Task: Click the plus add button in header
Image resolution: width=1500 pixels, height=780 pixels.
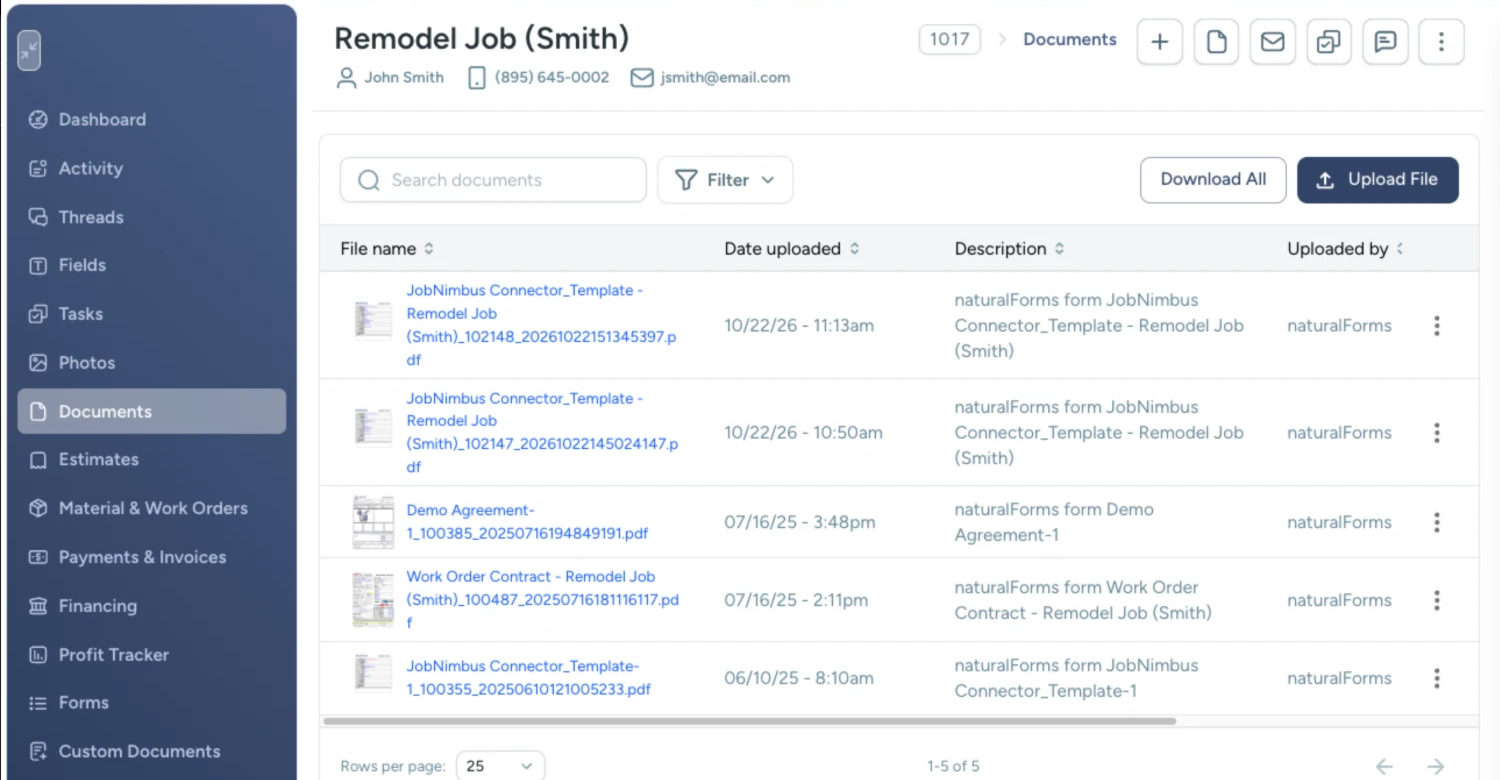Action: 1160,42
